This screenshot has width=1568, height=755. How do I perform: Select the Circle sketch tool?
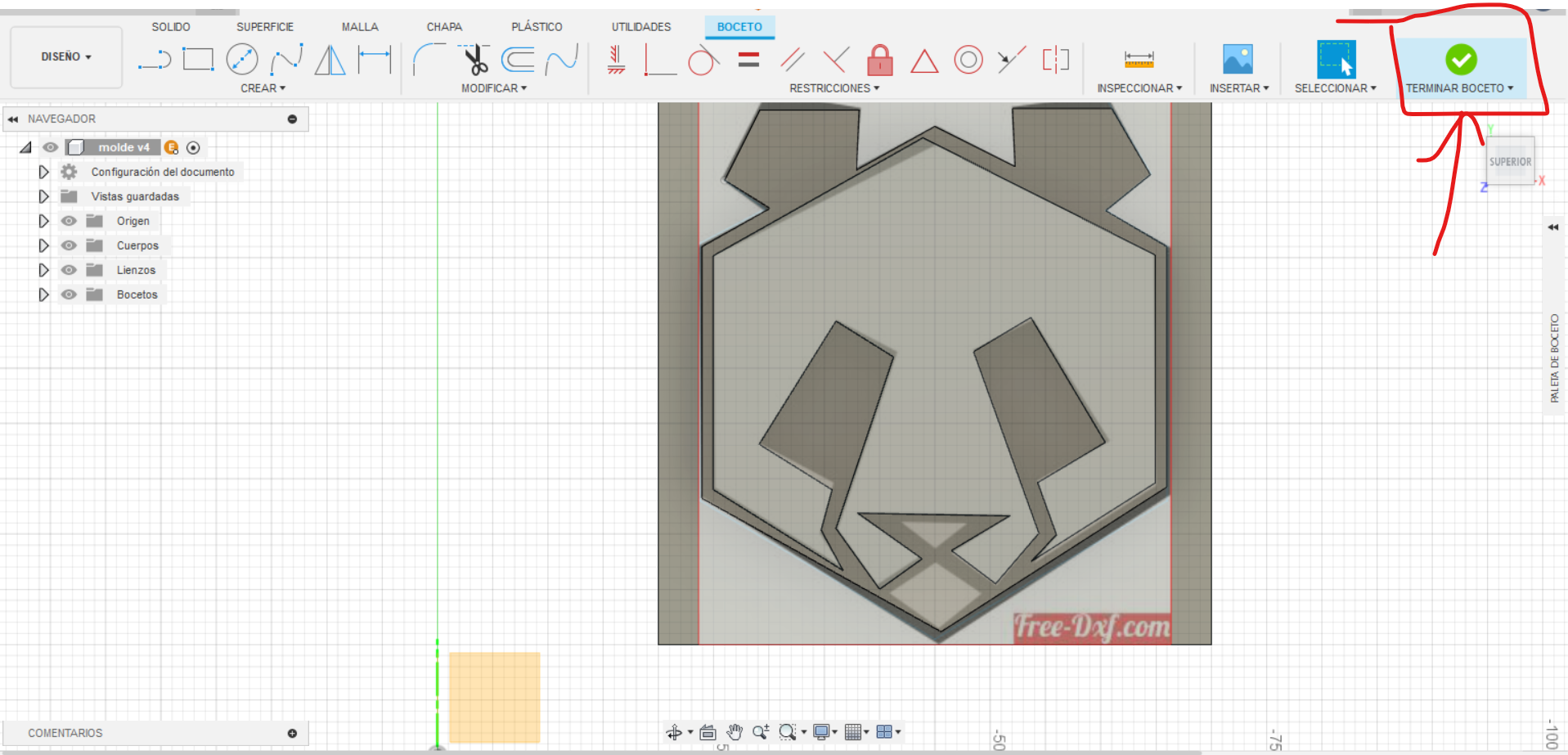pos(241,60)
